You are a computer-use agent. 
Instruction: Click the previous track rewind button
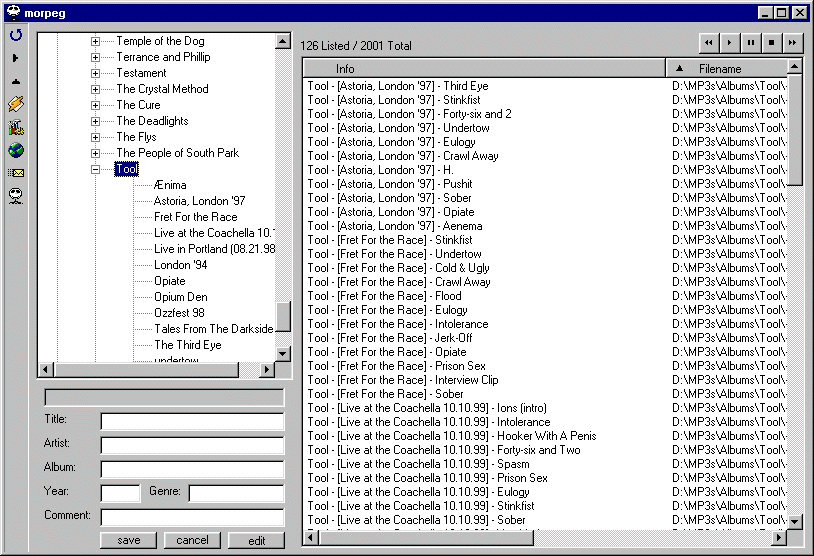pyautogui.click(x=709, y=43)
